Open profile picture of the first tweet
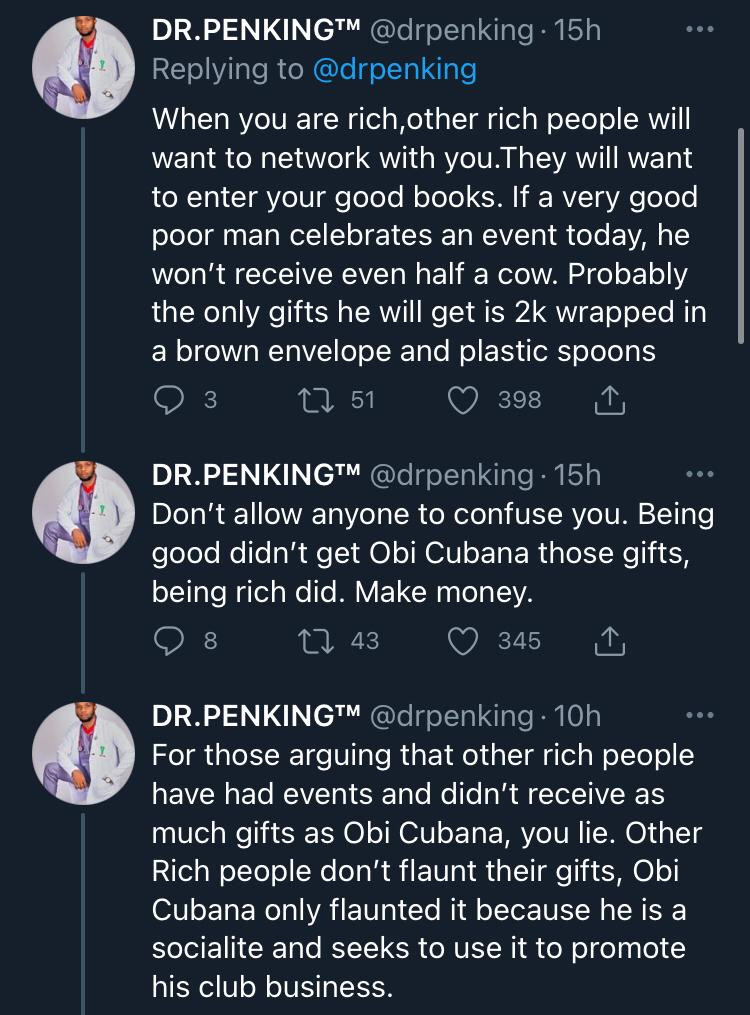The image size is (750, 1015). [x=83, y=67]
